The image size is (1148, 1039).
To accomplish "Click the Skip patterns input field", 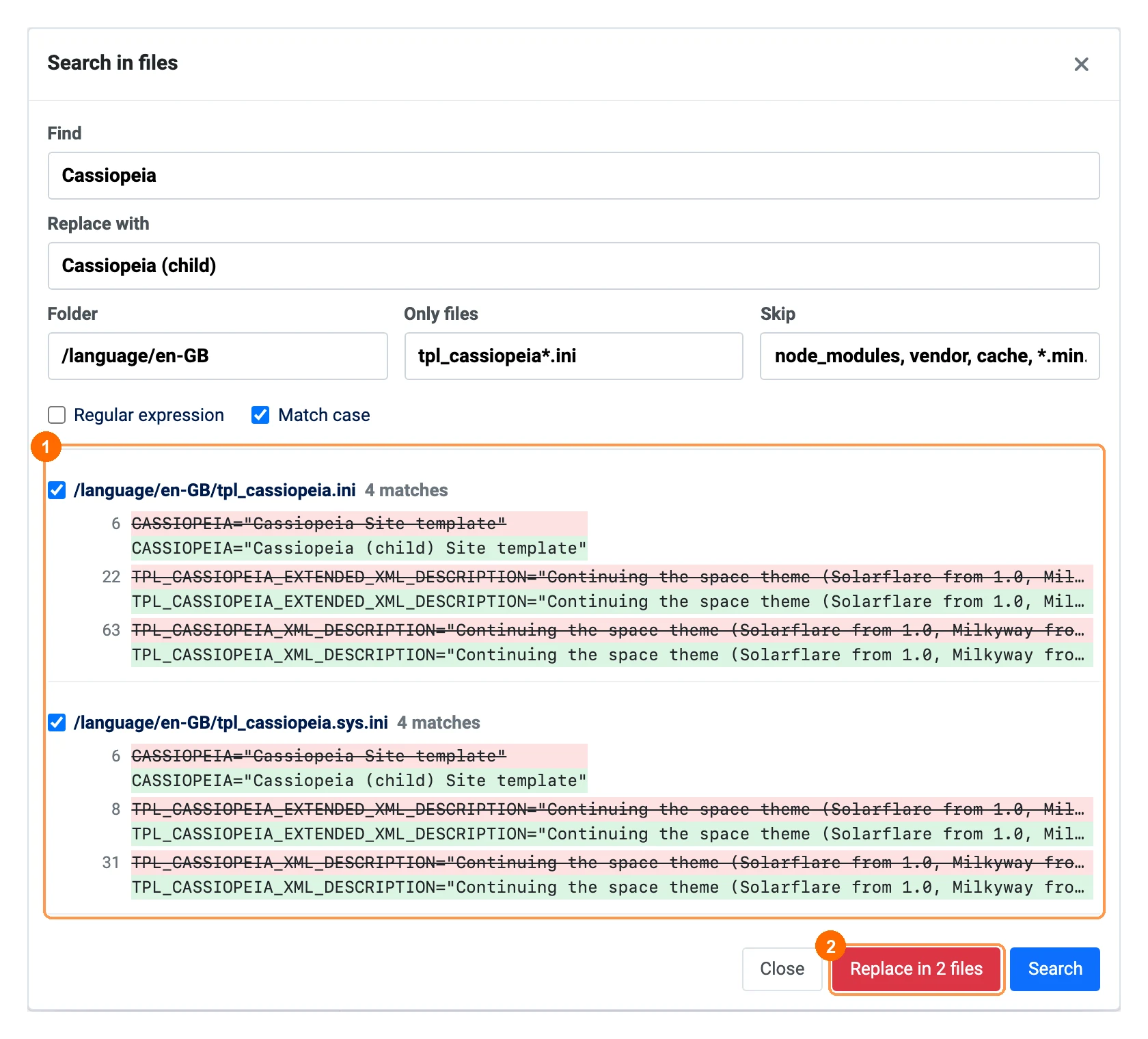I will click(929, 356).
